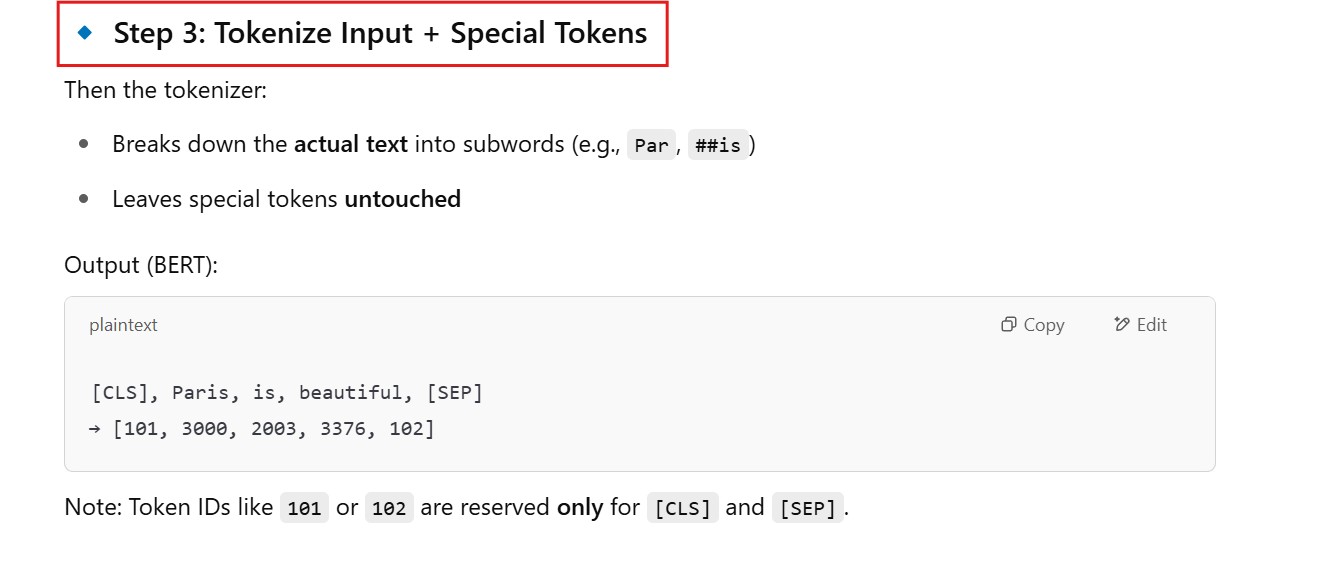Click the '[SEP]' code chip in the note
This screenshot has height=578, width=1333.
pyautogui.click(x=807, y=508)
